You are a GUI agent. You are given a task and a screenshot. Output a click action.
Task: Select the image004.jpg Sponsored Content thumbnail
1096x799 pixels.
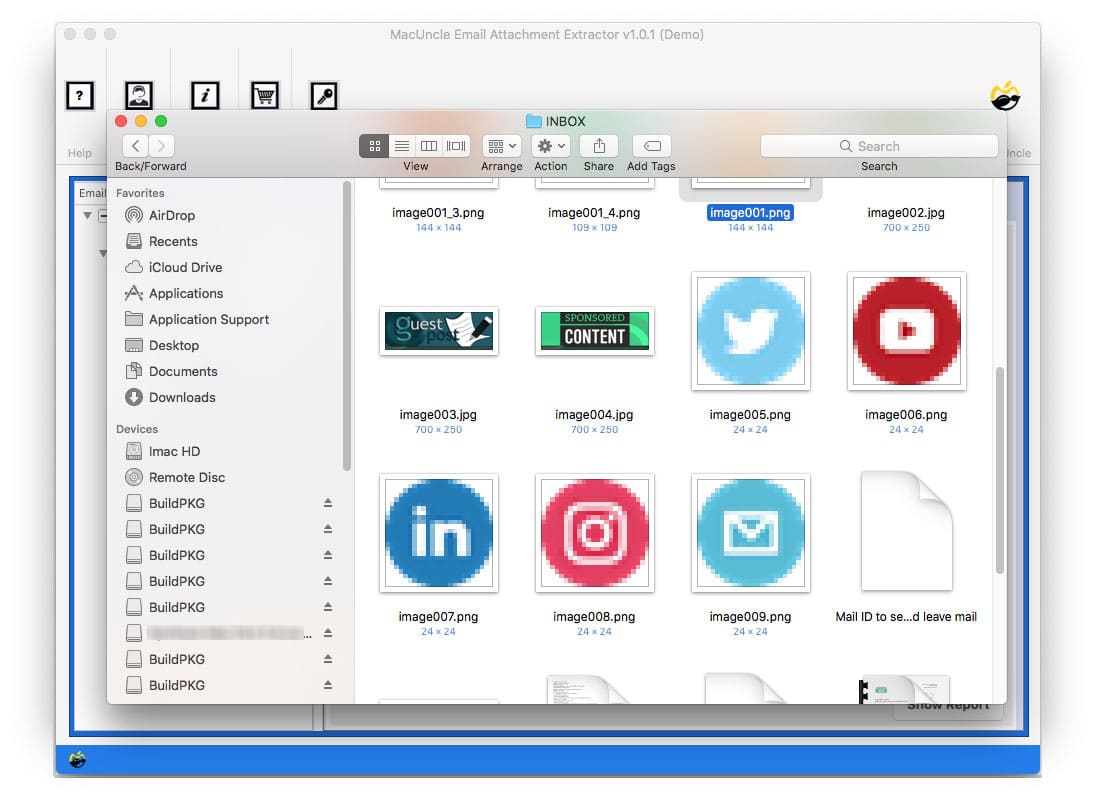[x=595, y=331]
